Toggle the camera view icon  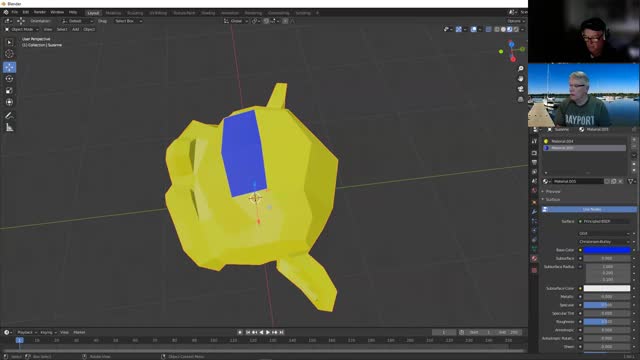point(520,89)
